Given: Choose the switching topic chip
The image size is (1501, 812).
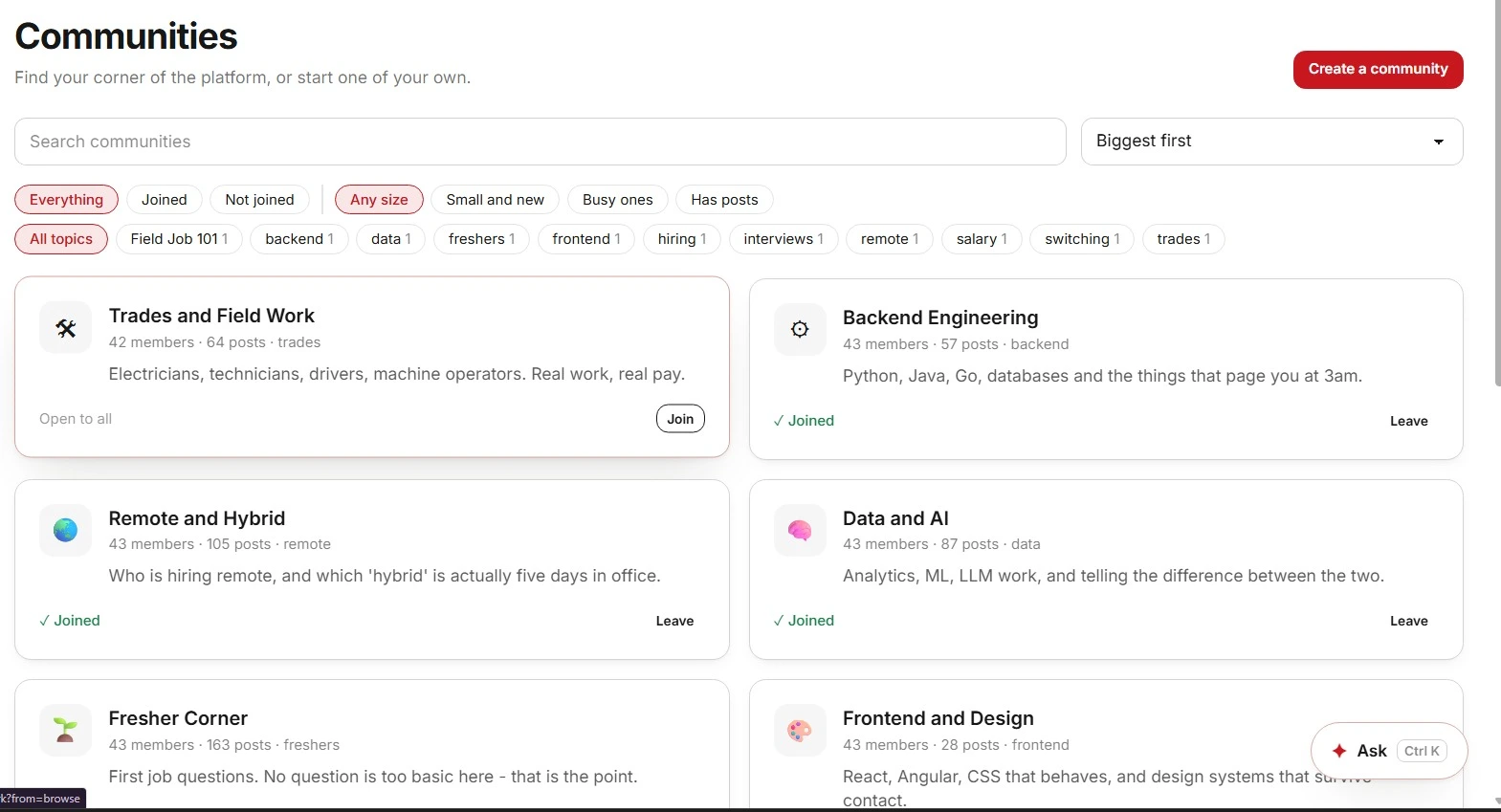Looking at the screenshot, I should tap(1082, 239).
